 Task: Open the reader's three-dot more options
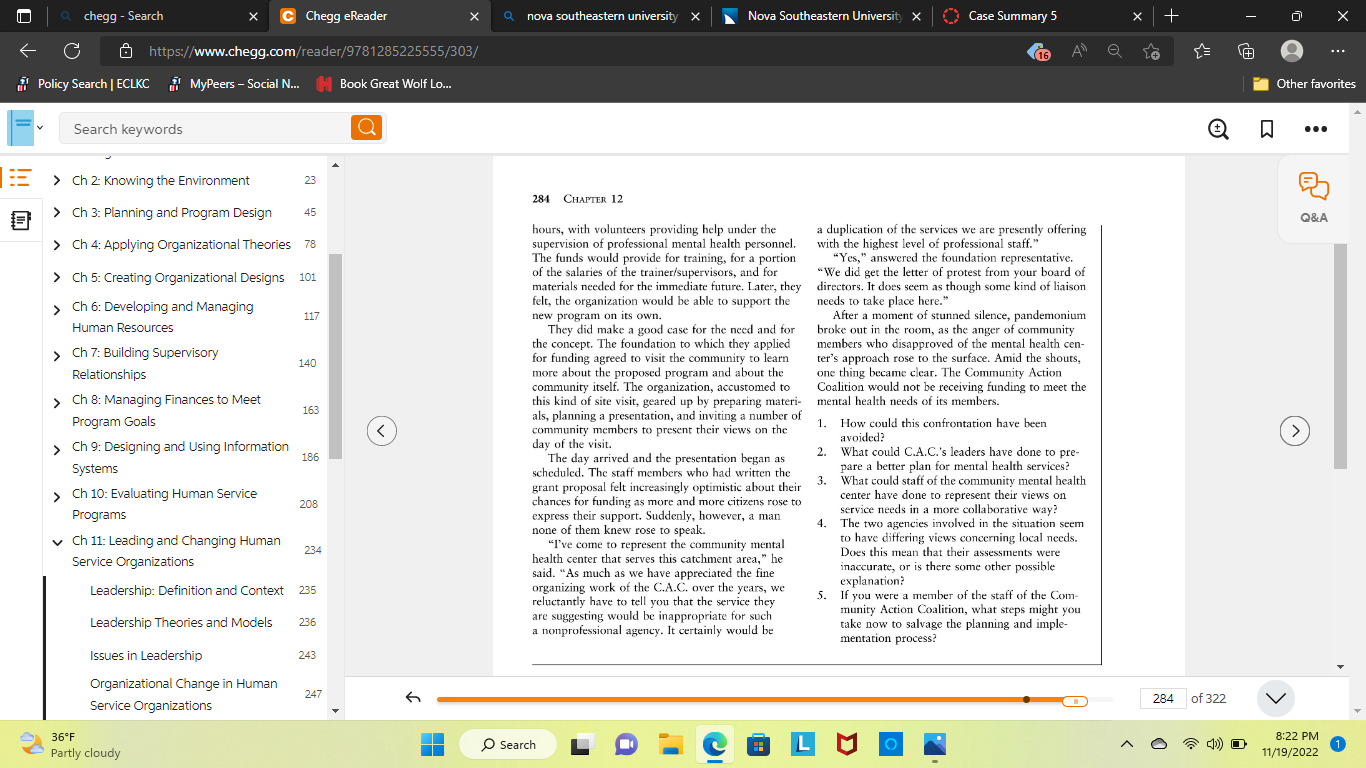1315,129
